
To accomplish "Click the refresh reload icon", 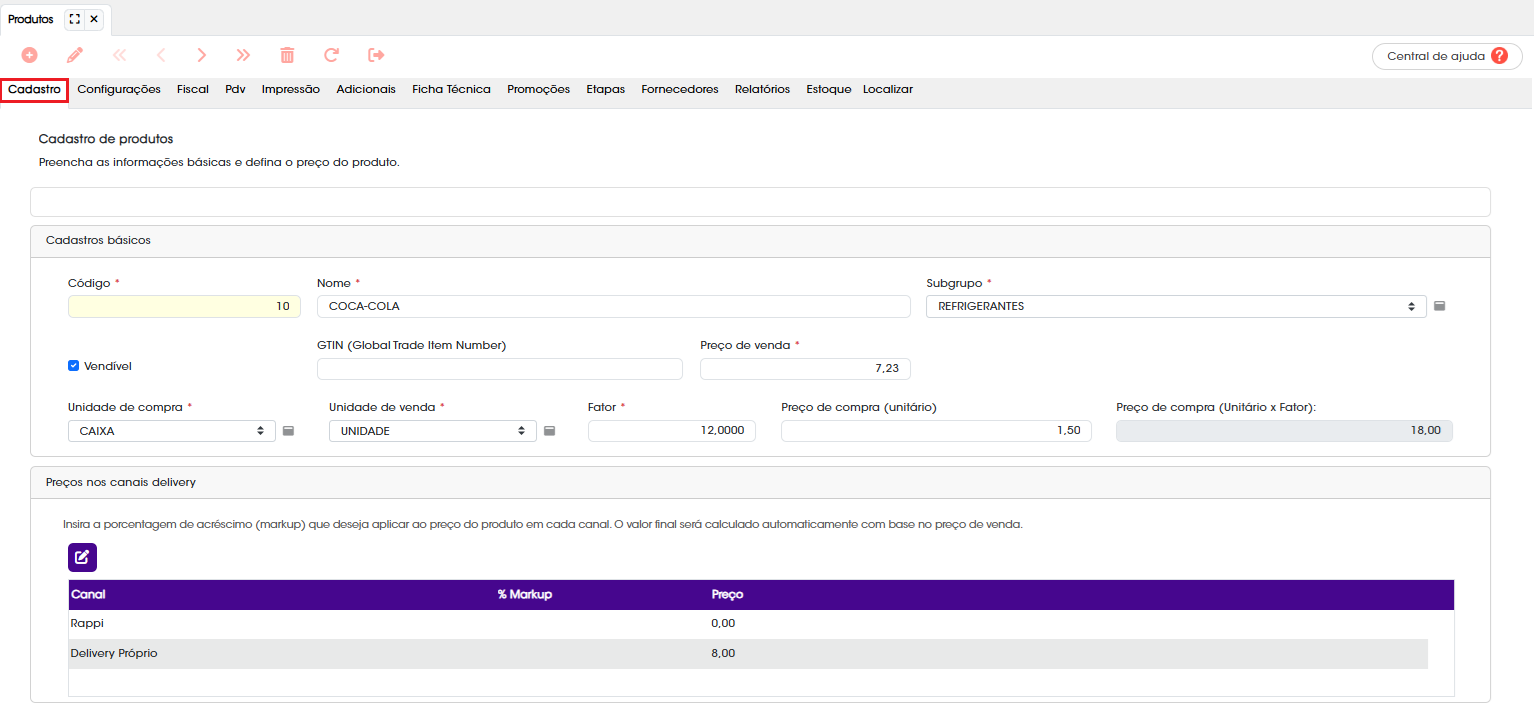I will tap(331, 55).
